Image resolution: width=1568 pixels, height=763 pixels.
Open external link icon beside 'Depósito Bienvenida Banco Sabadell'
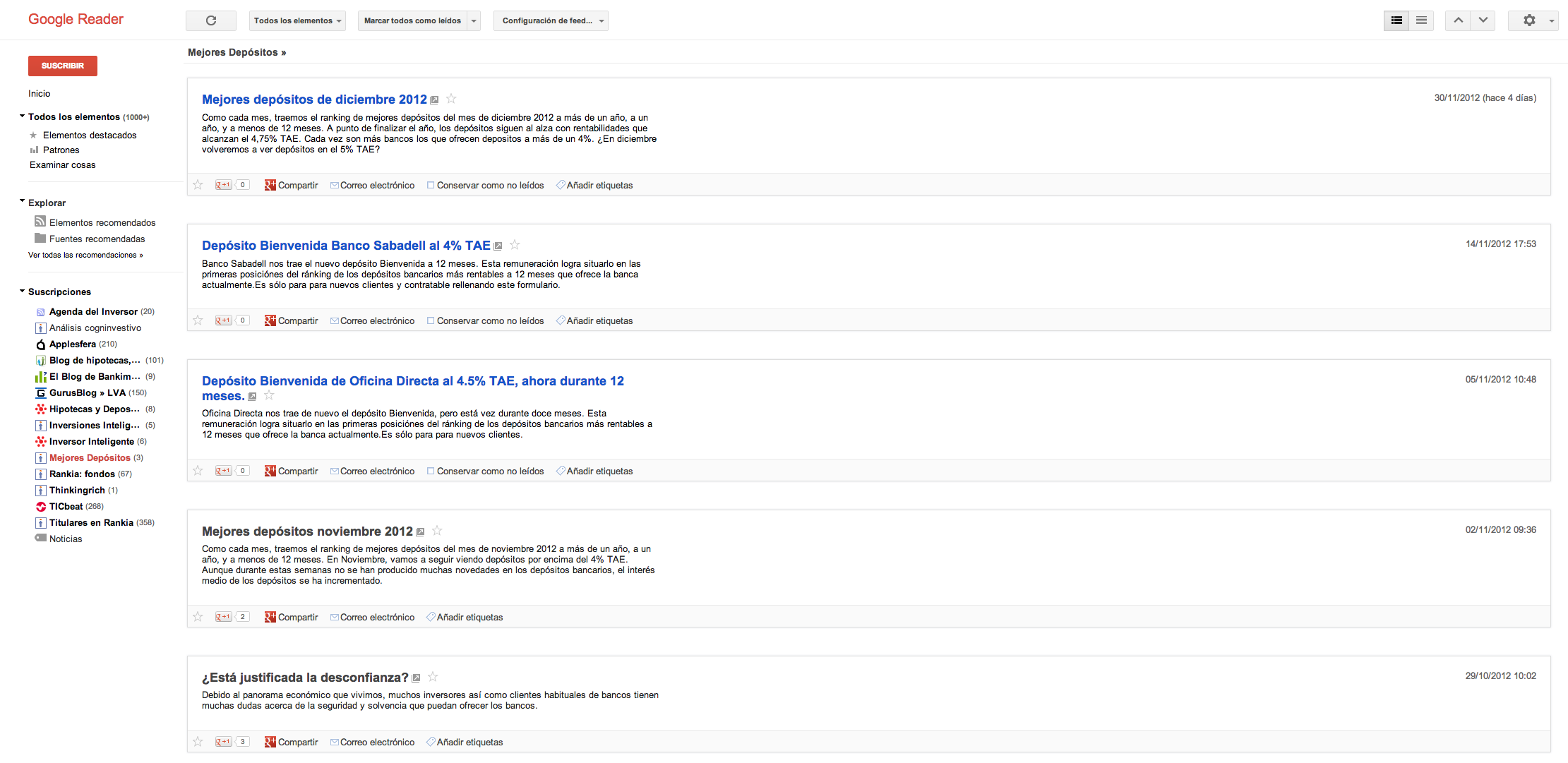[x=498, y=246]
